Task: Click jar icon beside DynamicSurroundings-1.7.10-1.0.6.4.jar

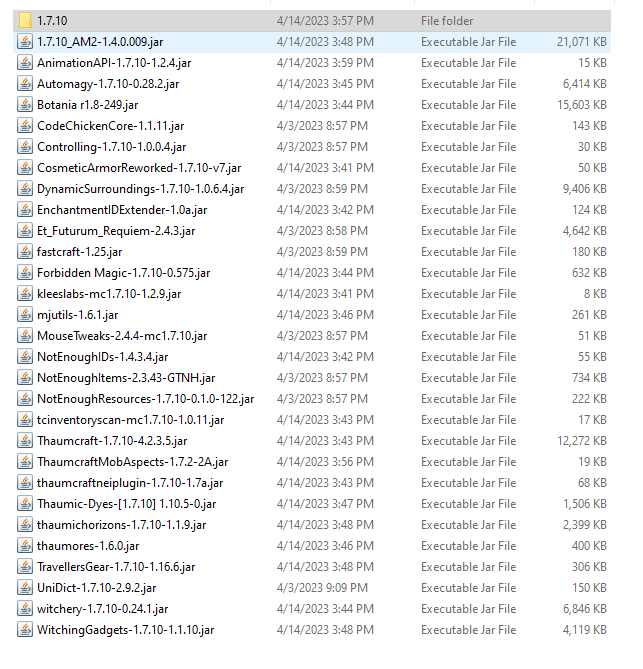Action: (25, 189)
